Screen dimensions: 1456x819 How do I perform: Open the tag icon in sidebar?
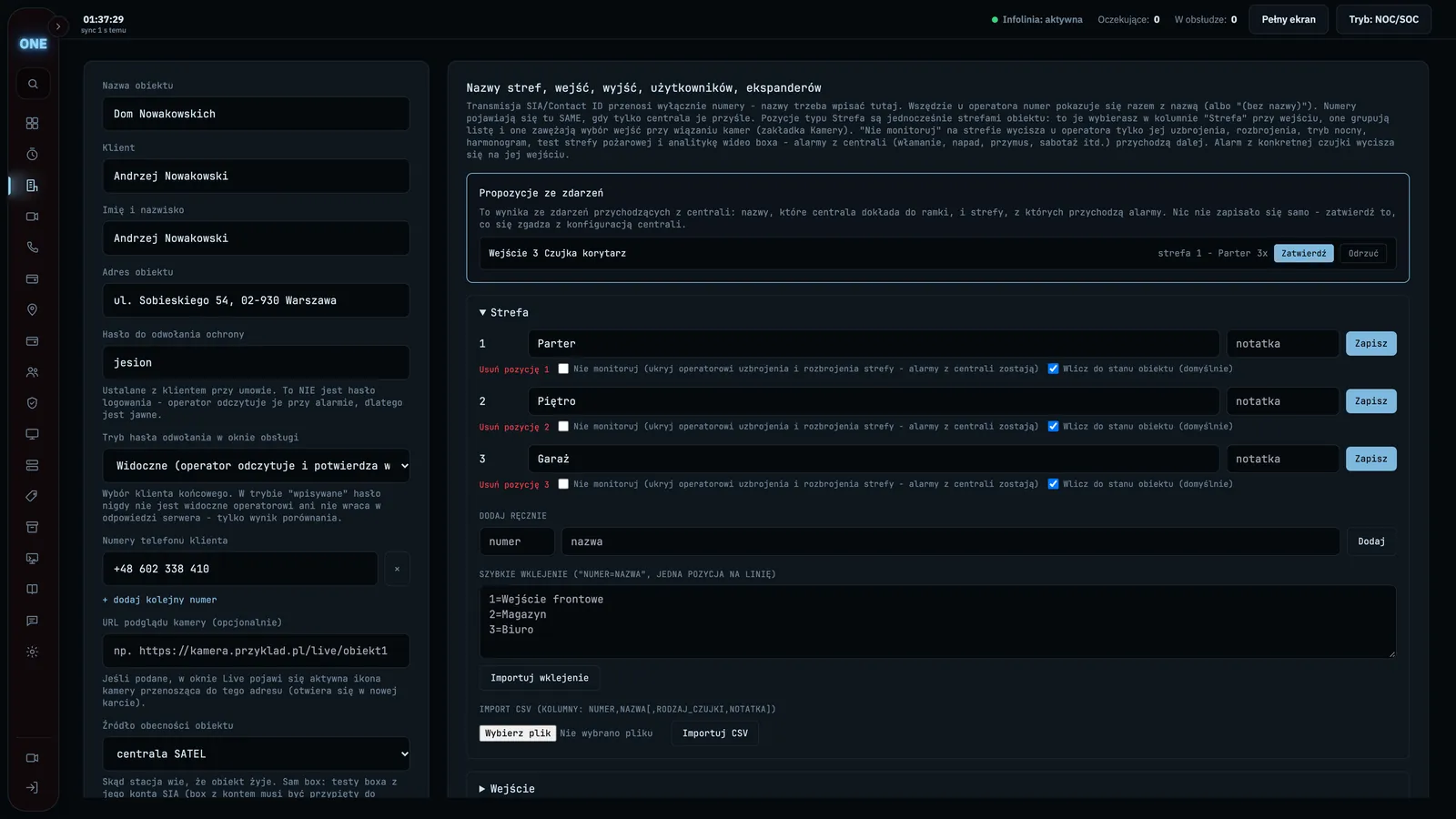[x=33, y=496]
